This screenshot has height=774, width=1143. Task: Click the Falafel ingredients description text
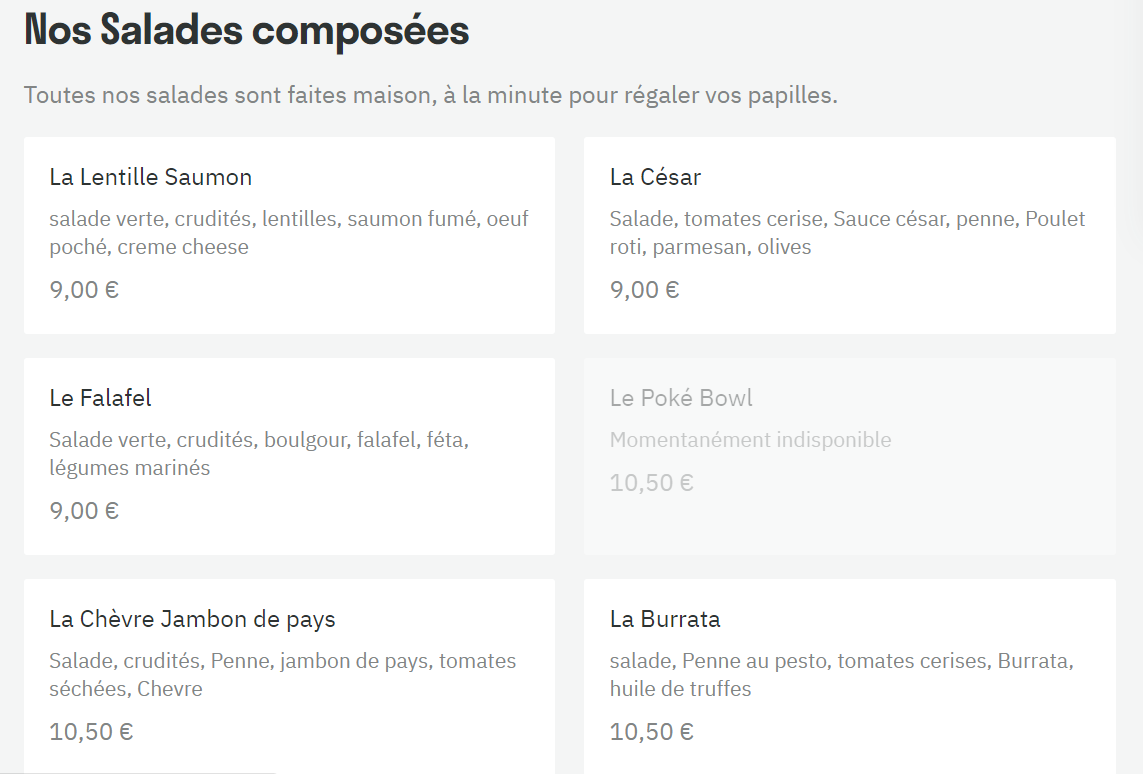pos(259,453)
